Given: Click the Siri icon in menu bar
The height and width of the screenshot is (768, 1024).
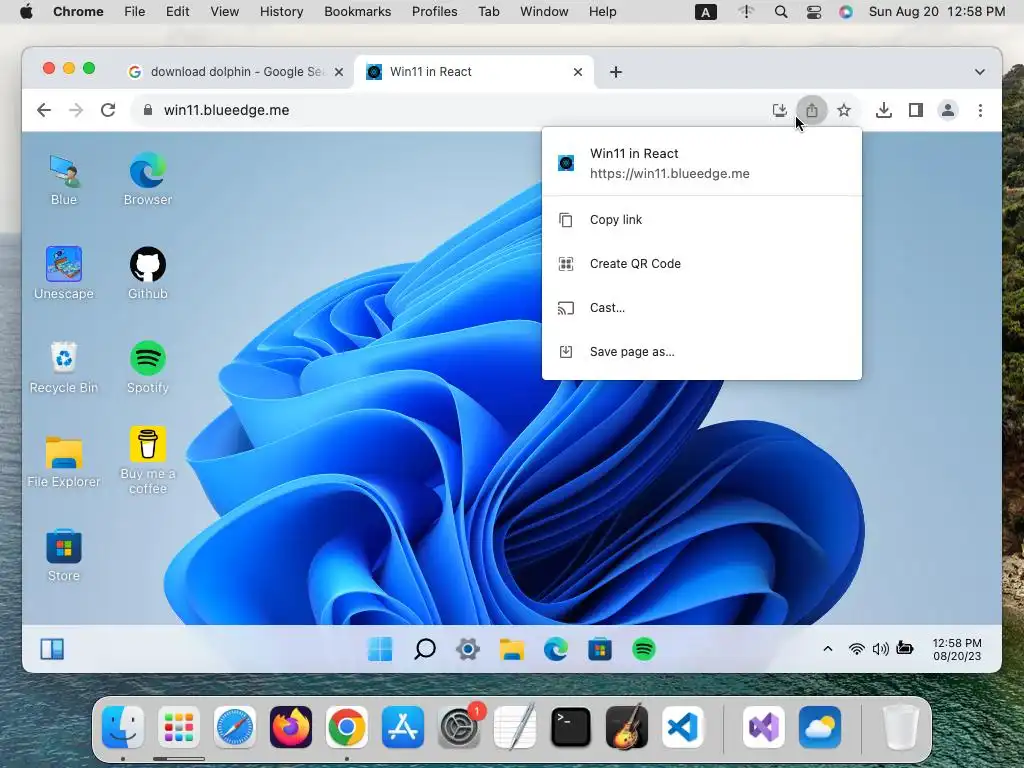Looking at the screenshot, I should (x=846, y=12).
